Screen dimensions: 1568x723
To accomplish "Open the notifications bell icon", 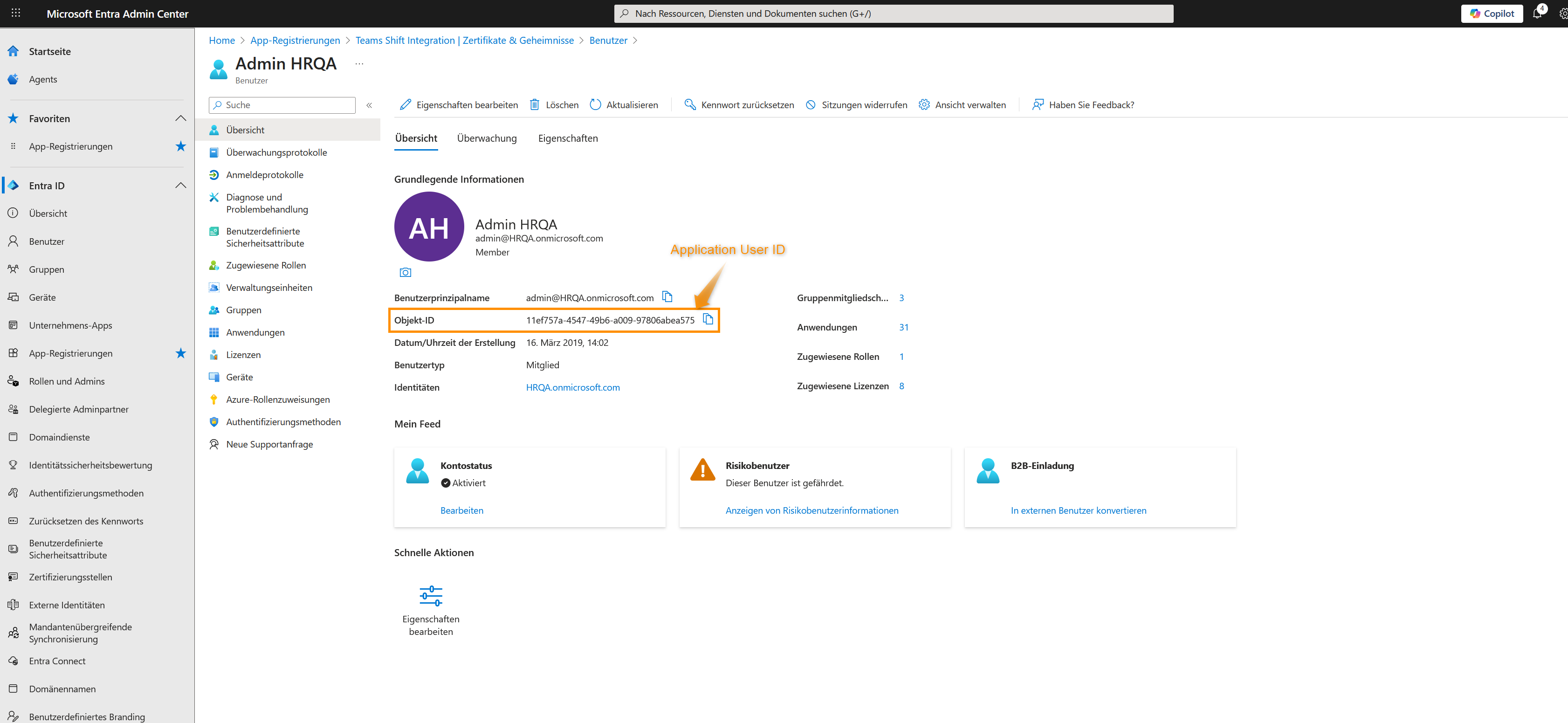I will click(x=1537, y=14).
